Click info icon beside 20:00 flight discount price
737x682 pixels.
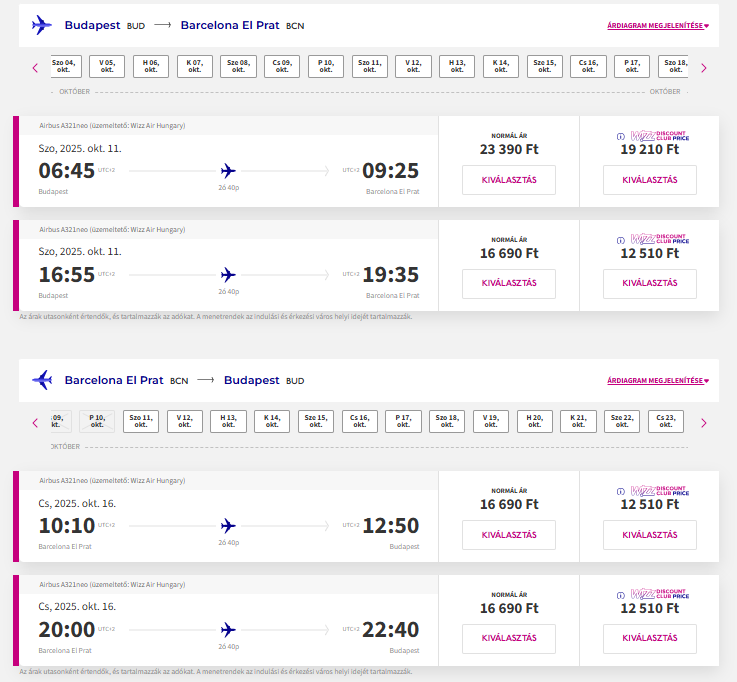click(621, 594)
